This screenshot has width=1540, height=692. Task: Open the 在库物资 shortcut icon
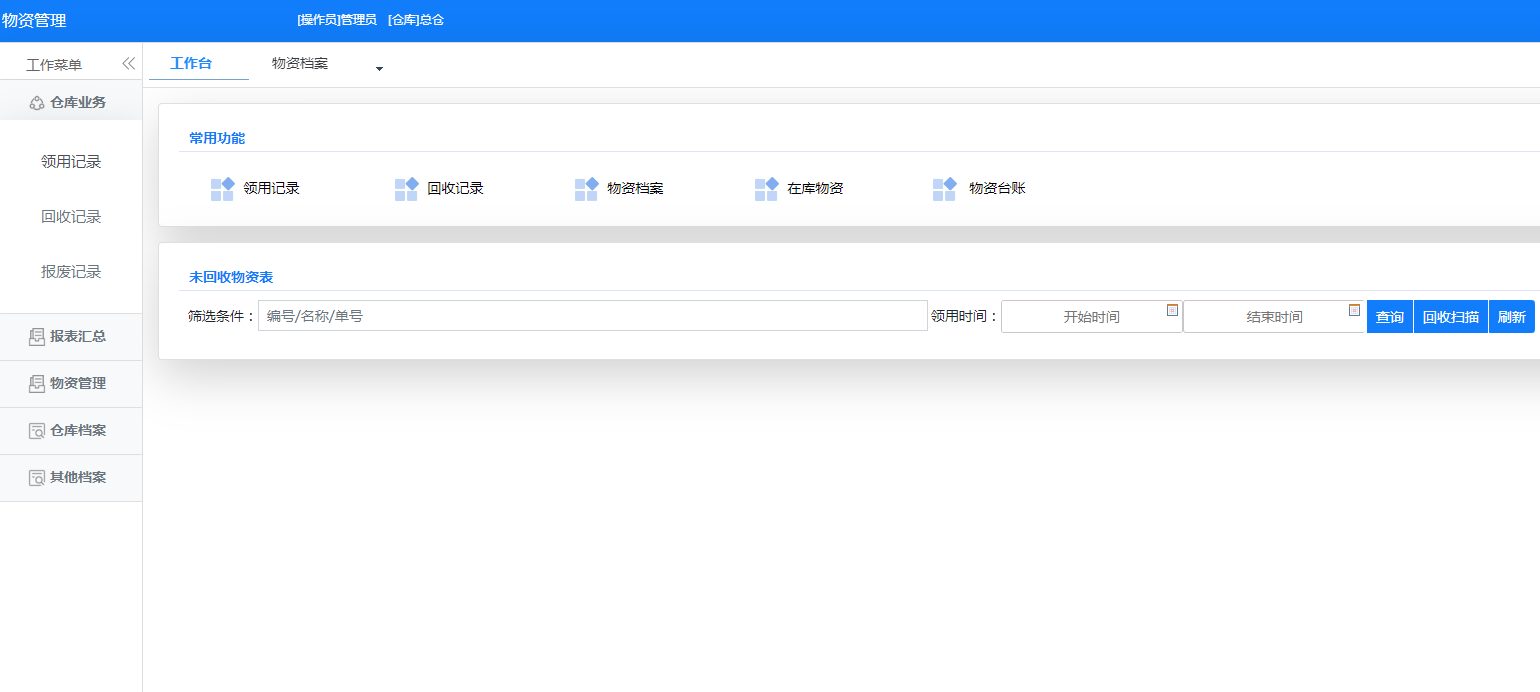[766, 189]
